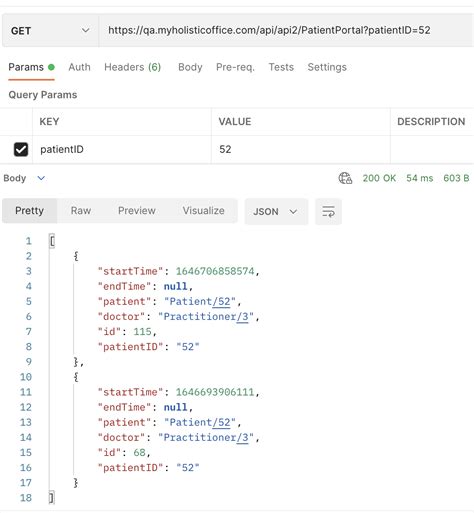Click the request URL field
This screenshot has width=474, height=513.
coord(286,30)
